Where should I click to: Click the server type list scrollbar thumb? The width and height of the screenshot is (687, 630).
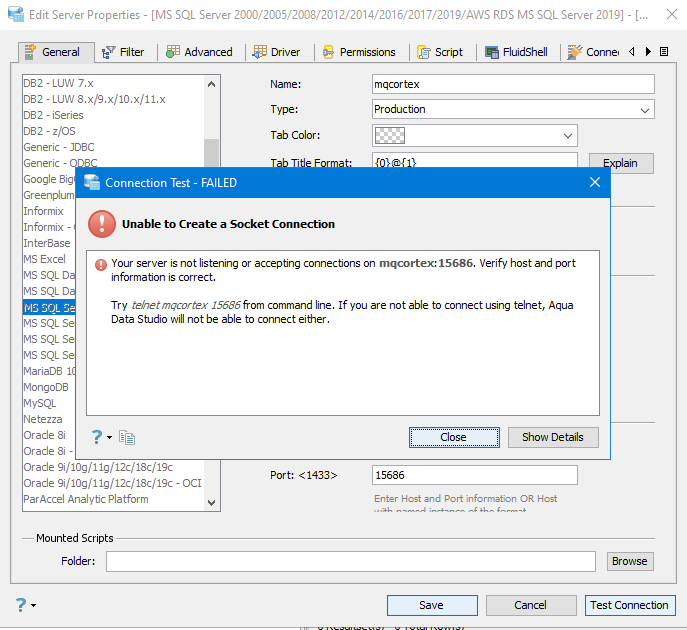tap(212, 153)
